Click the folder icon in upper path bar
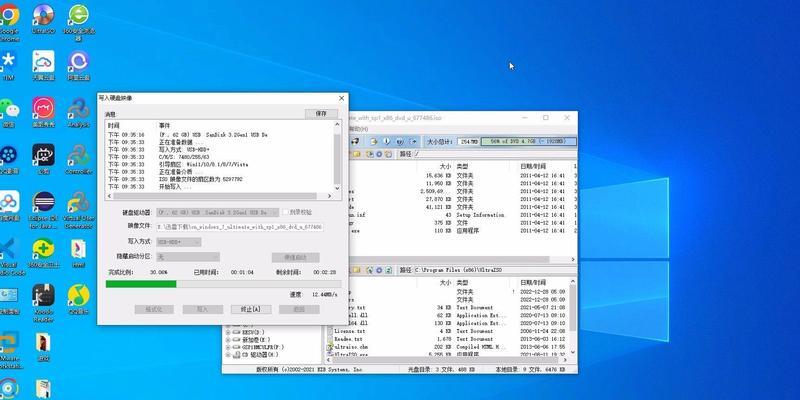The width and height of the screenshot is (800, 400). 356,154
